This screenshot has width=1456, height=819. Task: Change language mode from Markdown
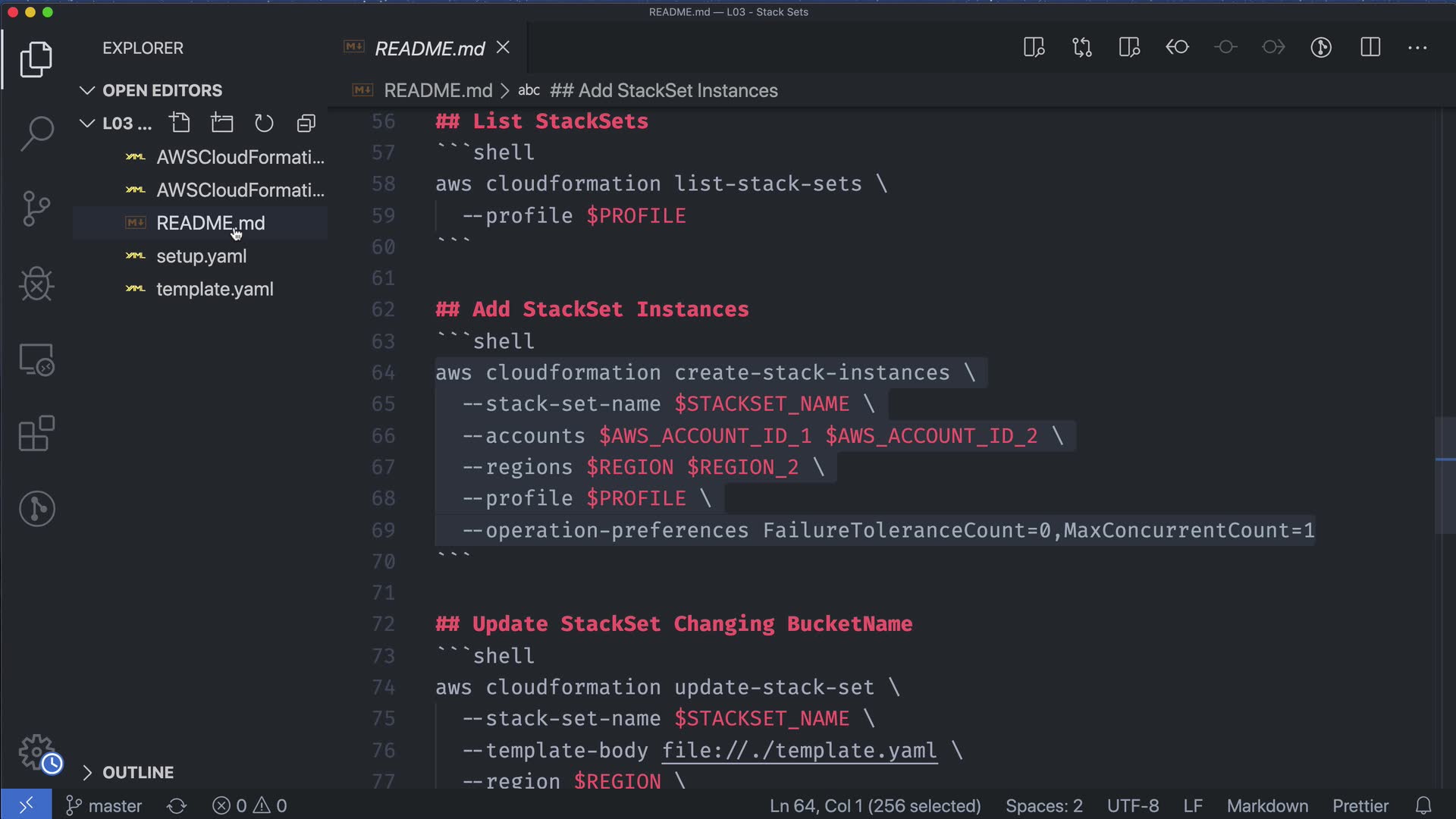click(1267, 805)
